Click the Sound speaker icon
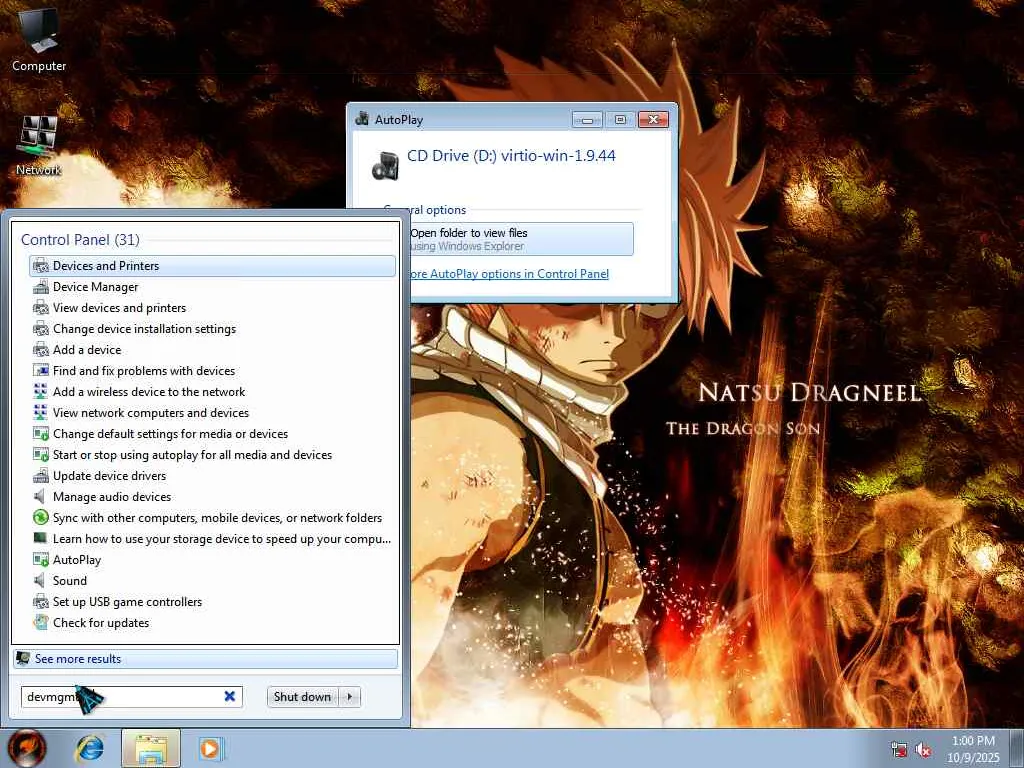1024x768 pixels. [x=40, y=581]
